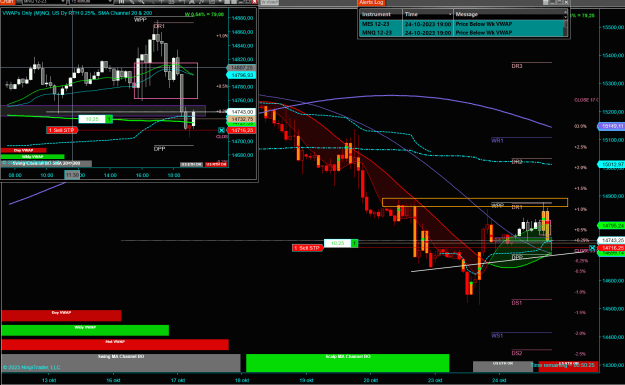Close the inset VWAP chart window
625x385 pixels.
pos(254,2)
